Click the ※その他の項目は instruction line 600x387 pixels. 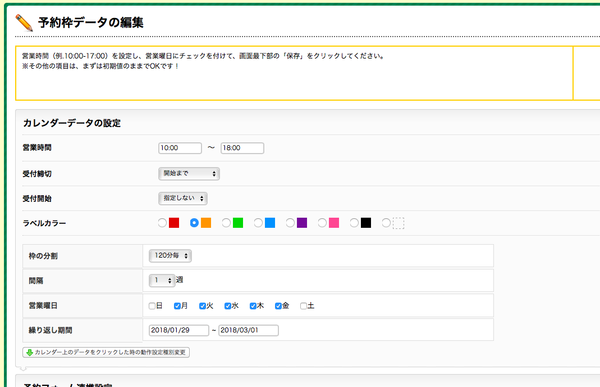[100, 66]
